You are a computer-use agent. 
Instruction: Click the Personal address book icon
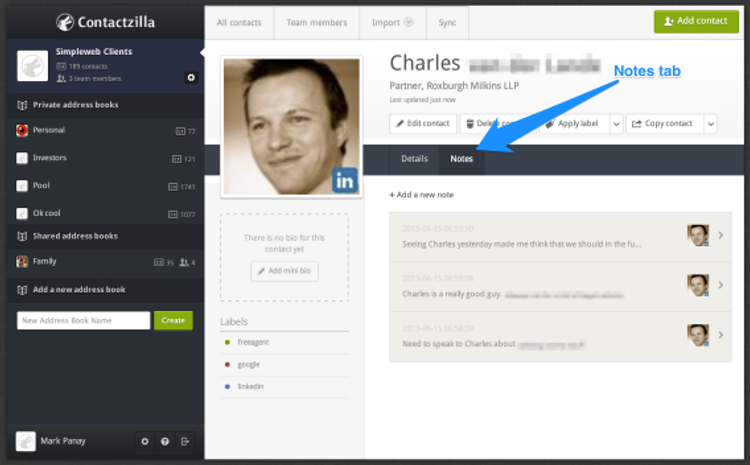point(22,130)
